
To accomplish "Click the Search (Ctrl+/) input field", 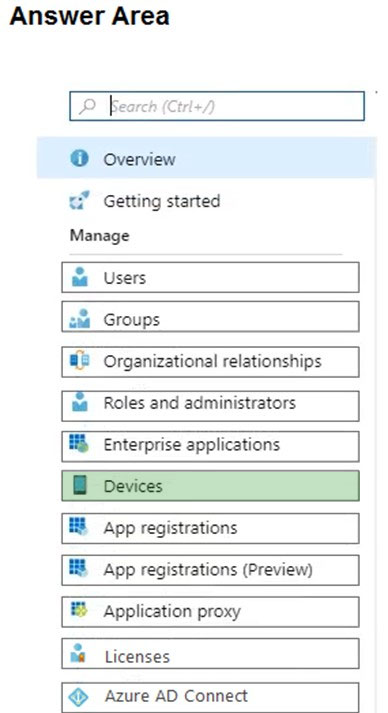I will [x=217, y=106].
